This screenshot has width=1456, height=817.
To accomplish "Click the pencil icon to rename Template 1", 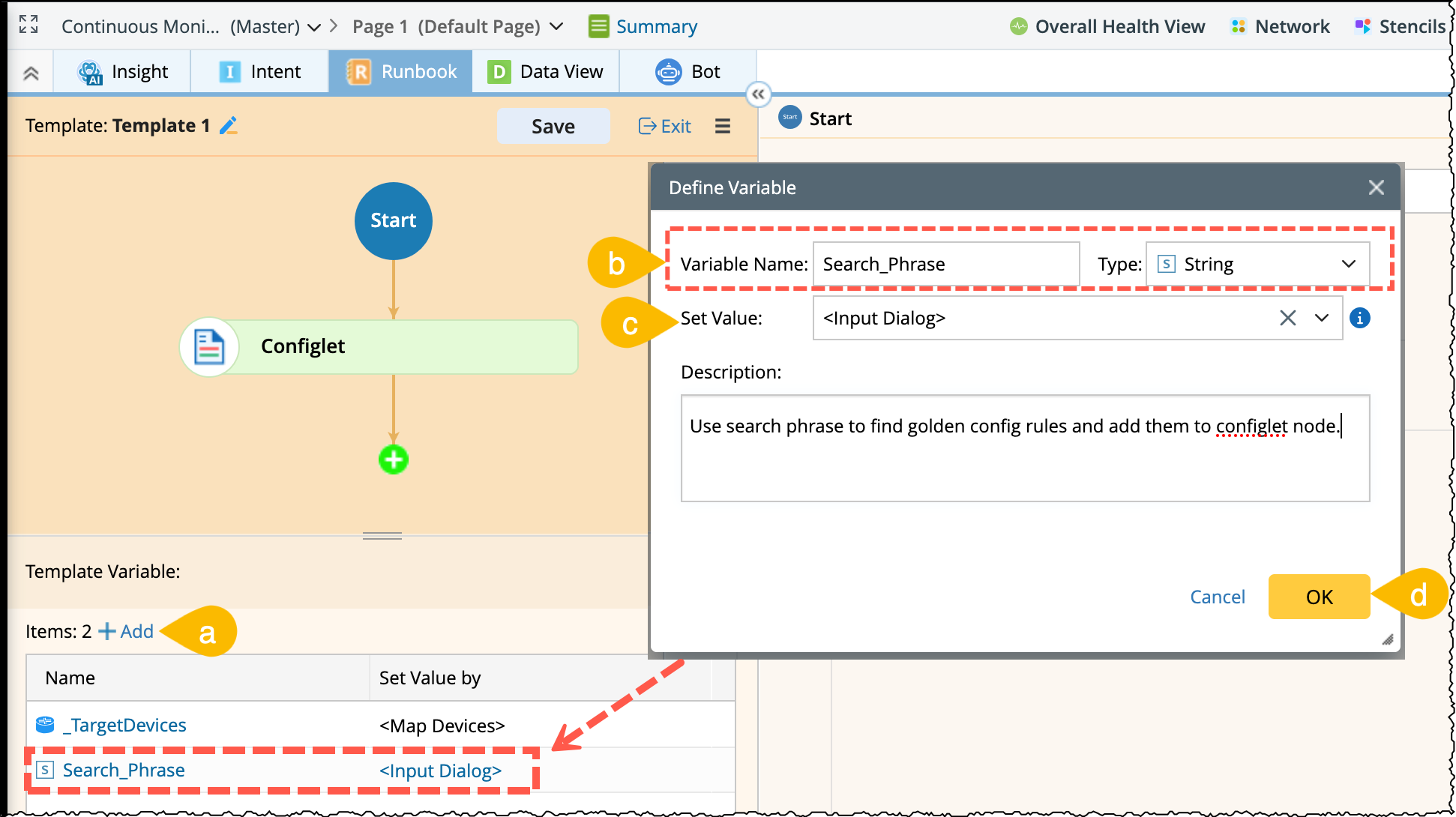I will click(229, 126).
